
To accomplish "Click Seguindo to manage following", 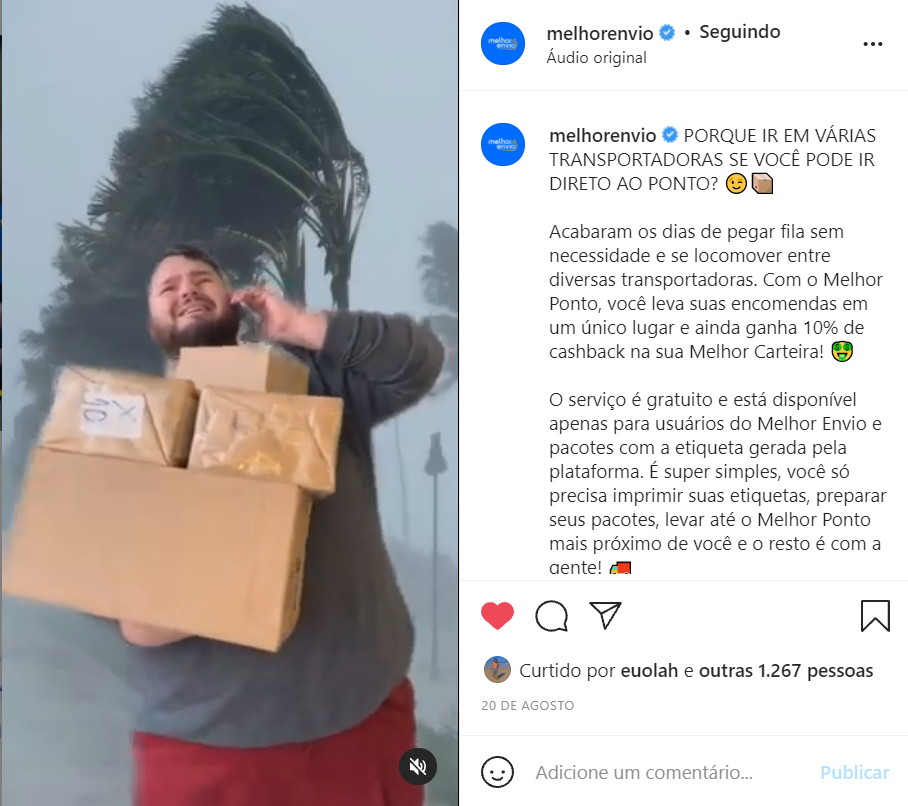I will click(739, 32).
